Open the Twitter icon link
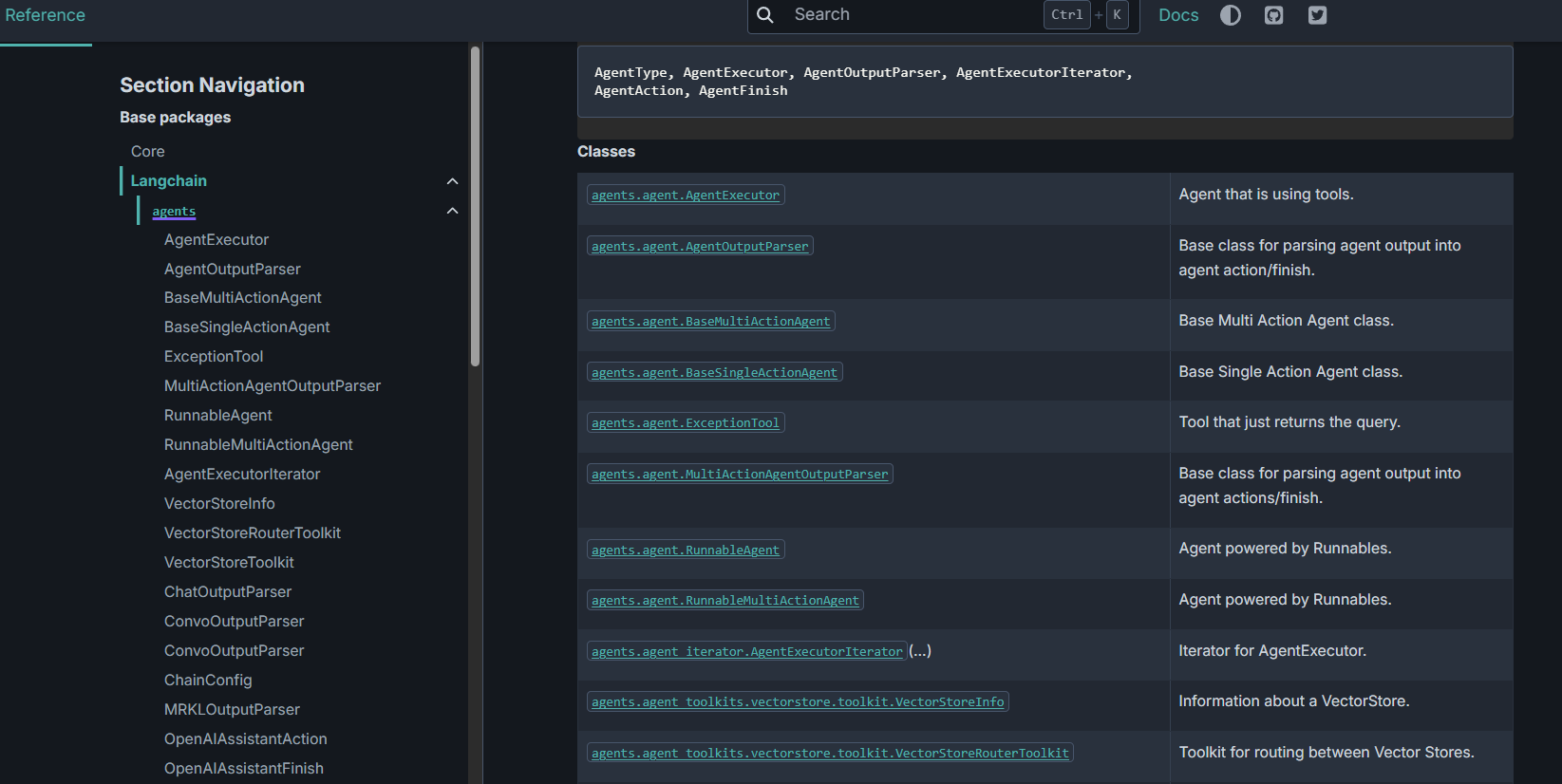This screenshot has width=1562, height=784. coord(1317,15)
